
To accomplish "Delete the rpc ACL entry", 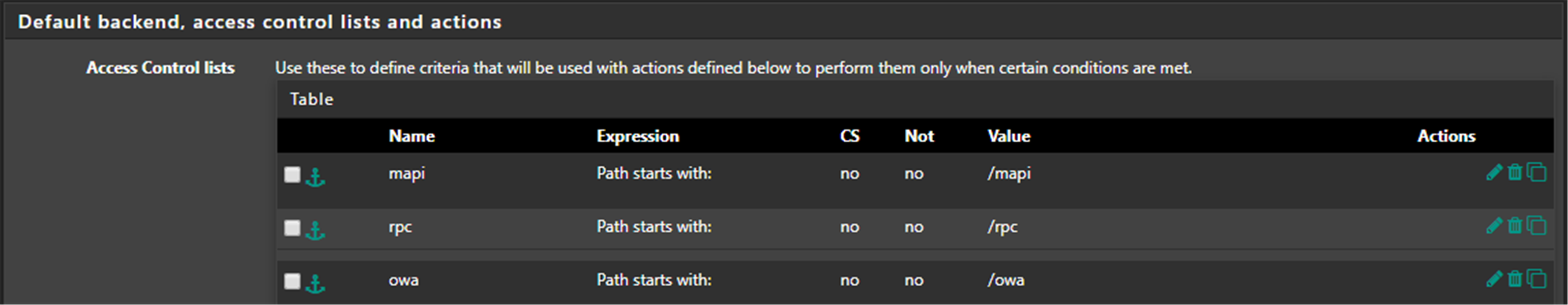I will 1515,226.
